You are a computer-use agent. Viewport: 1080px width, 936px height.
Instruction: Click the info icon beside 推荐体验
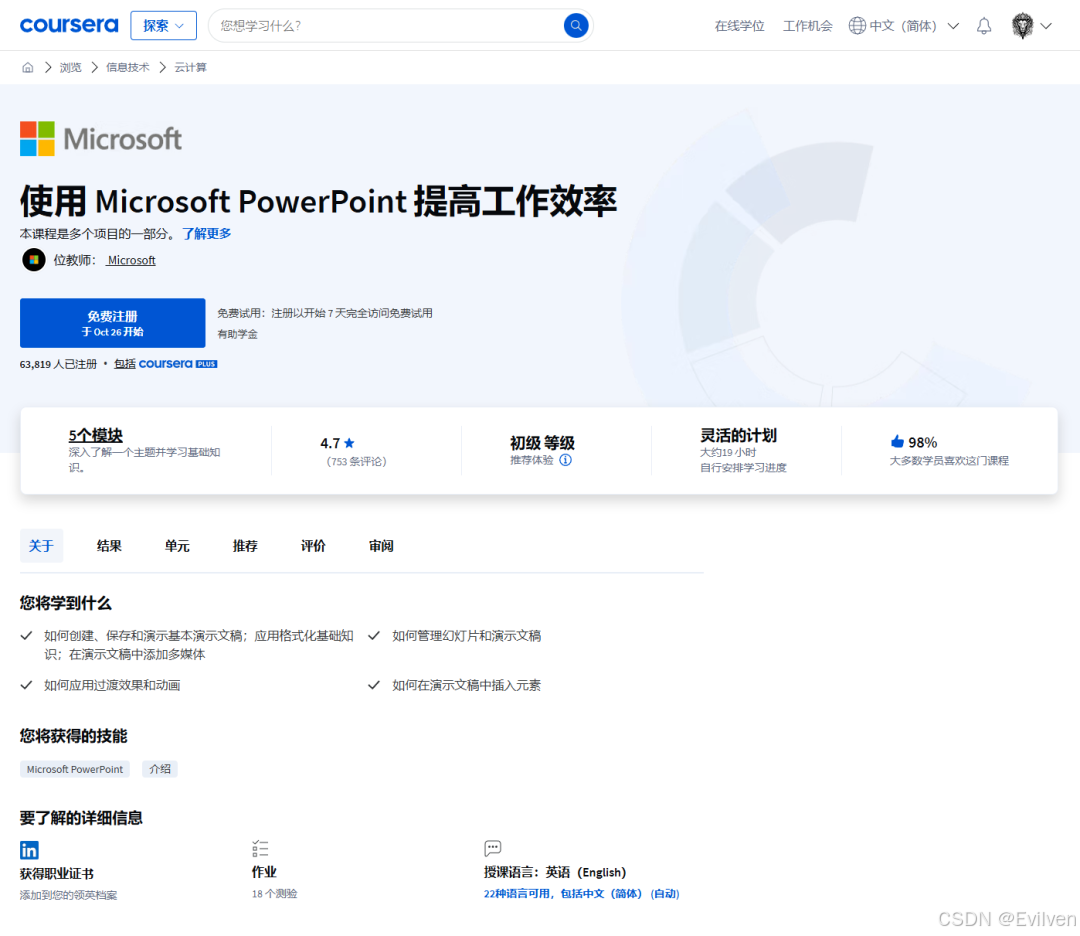[565, 460]
